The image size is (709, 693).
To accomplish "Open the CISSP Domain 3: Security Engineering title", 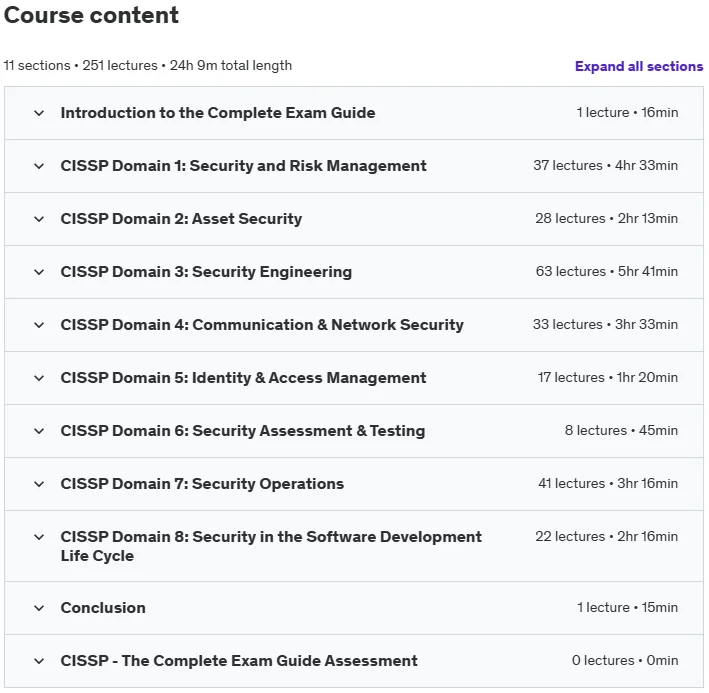I will (206, 272).
